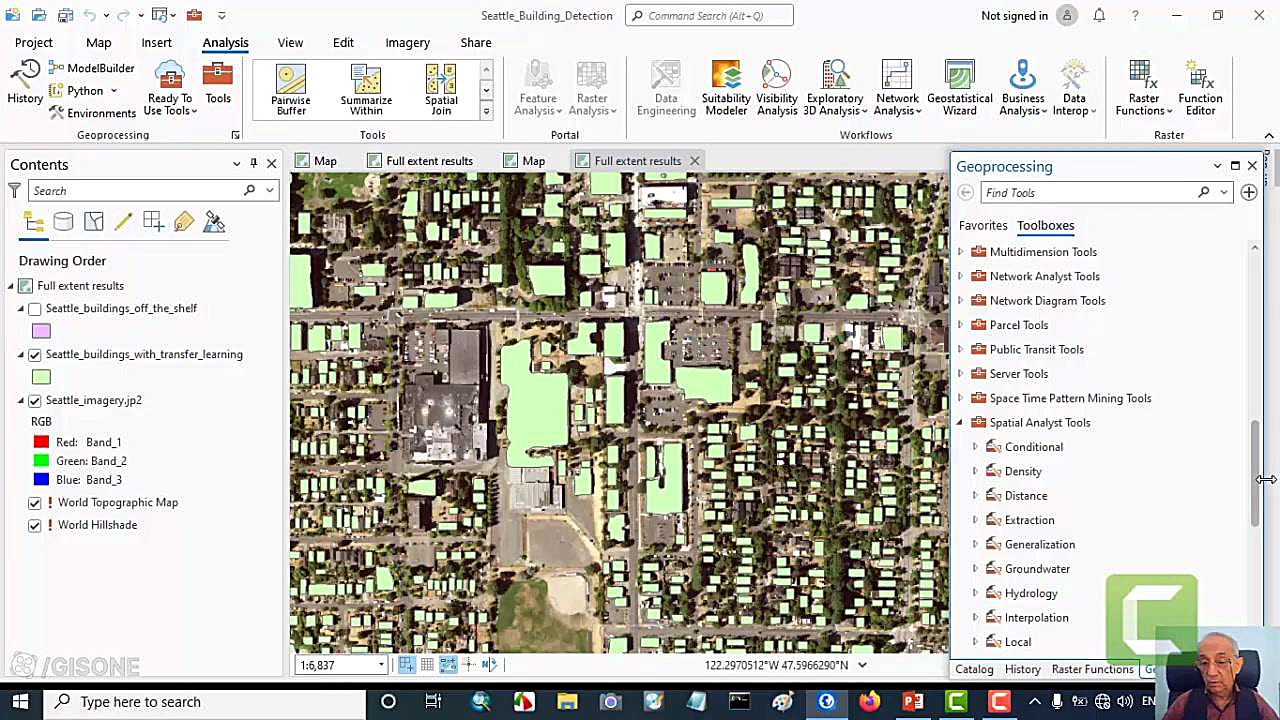
Task: Expand the Tools gallery dropdown
Action: pyautogui.click(x=486, y=111)
